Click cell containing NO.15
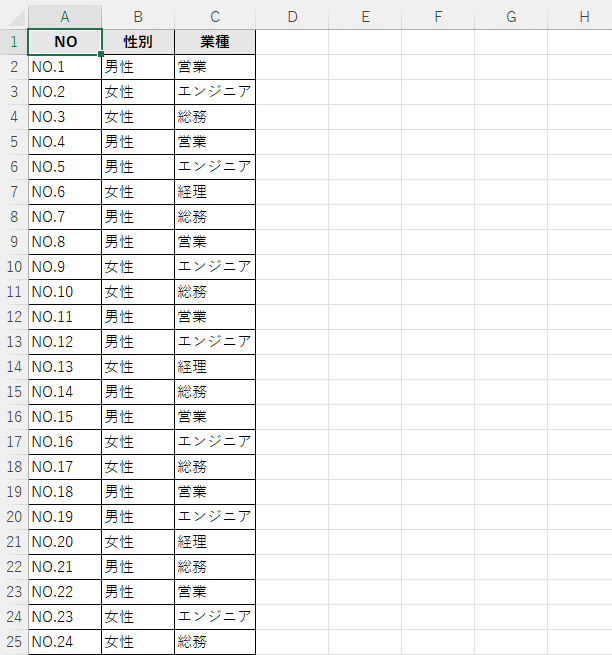 coord(65,417)
